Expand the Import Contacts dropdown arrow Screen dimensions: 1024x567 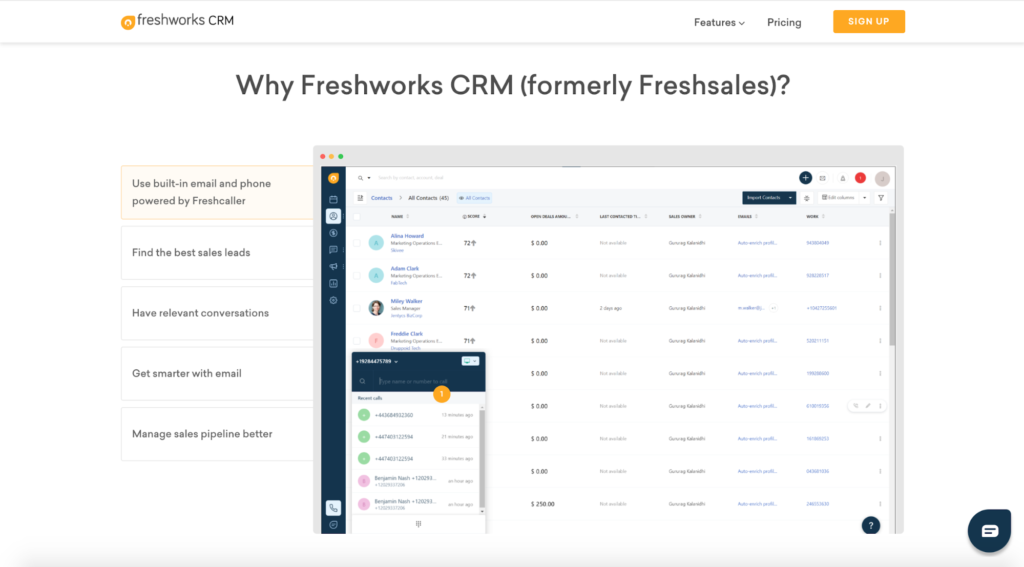point(790,198)
